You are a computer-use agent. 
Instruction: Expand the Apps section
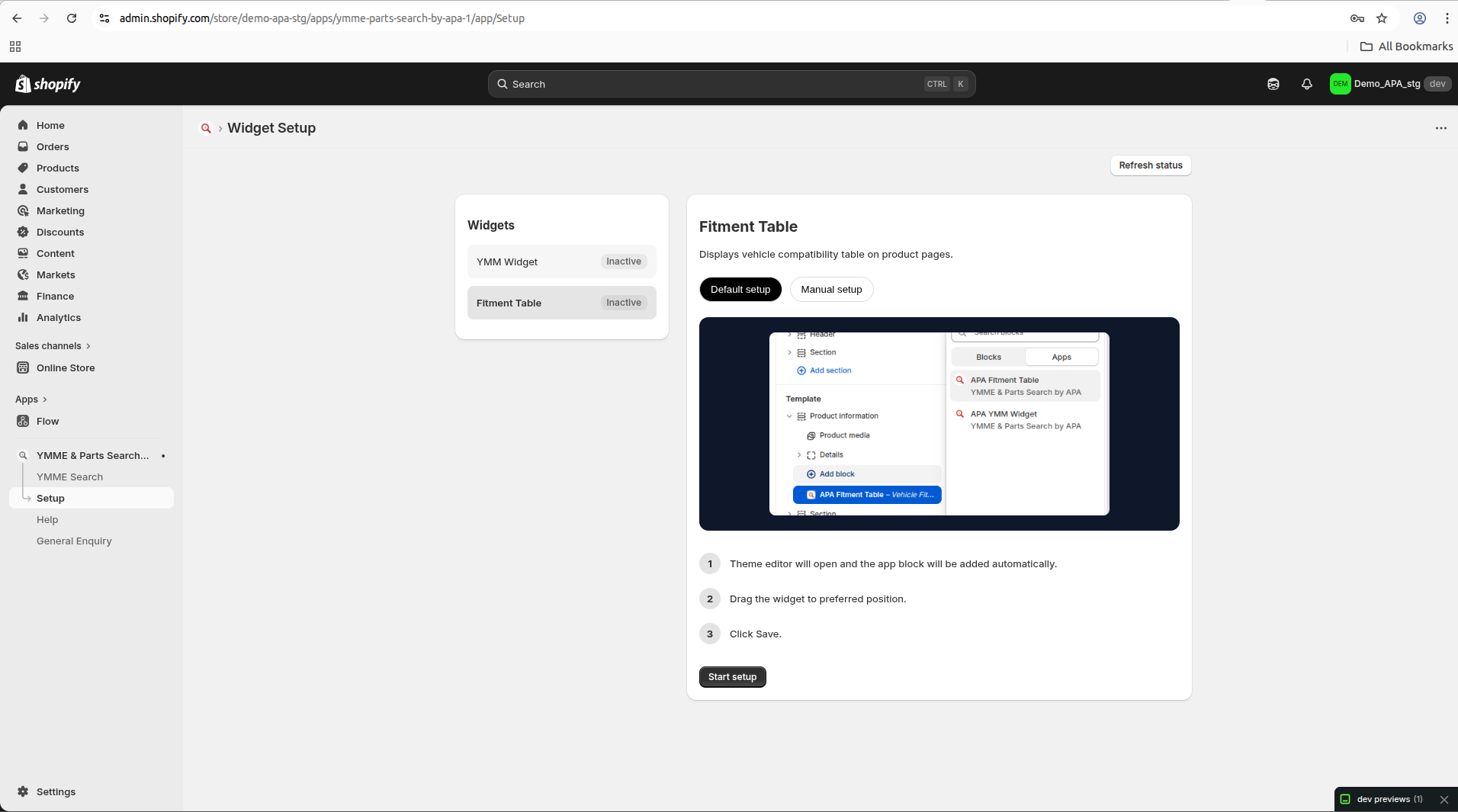click(x=31, y=400)
